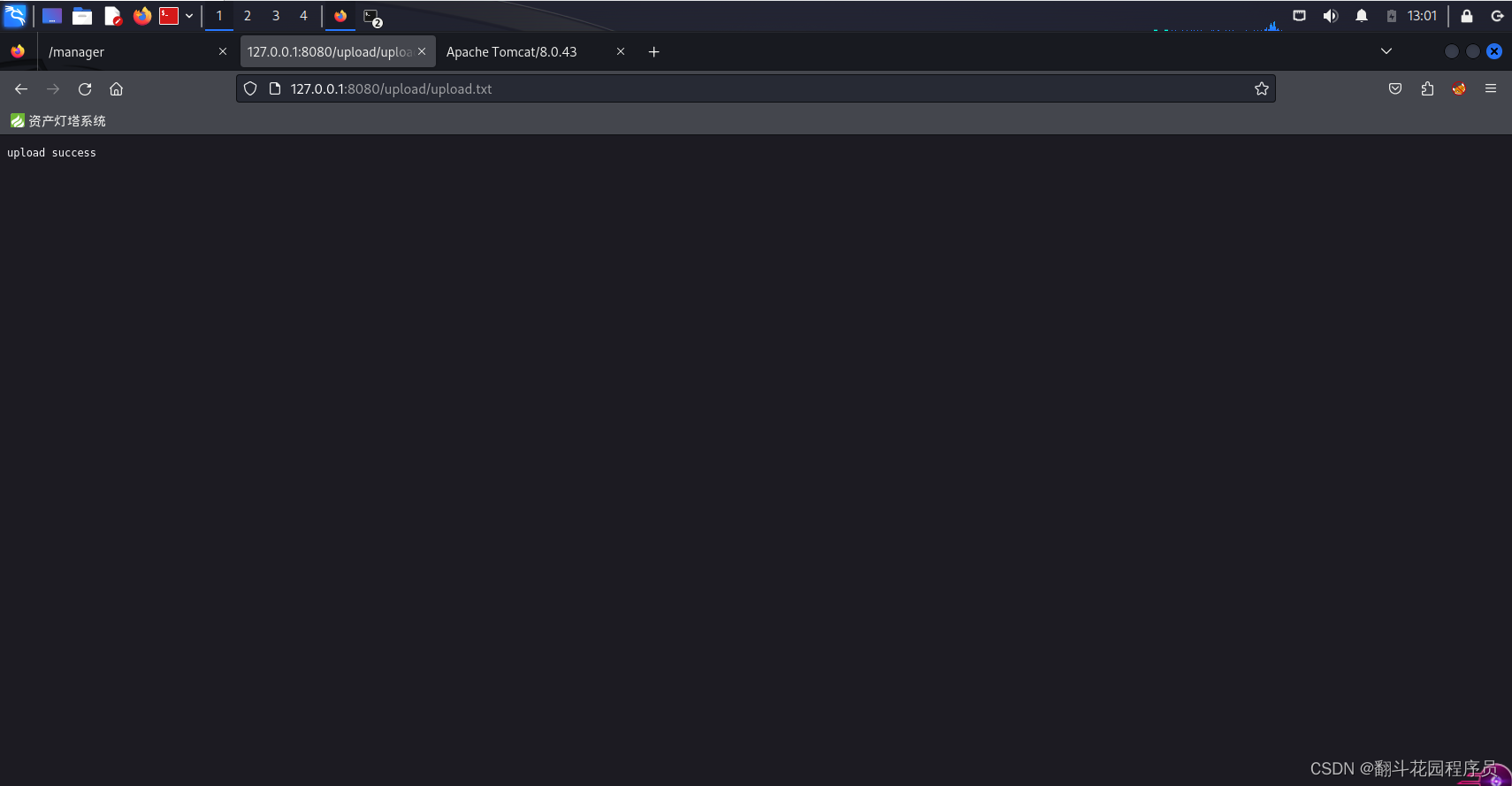Launch the text editor from the panel

tap(112, 16)
